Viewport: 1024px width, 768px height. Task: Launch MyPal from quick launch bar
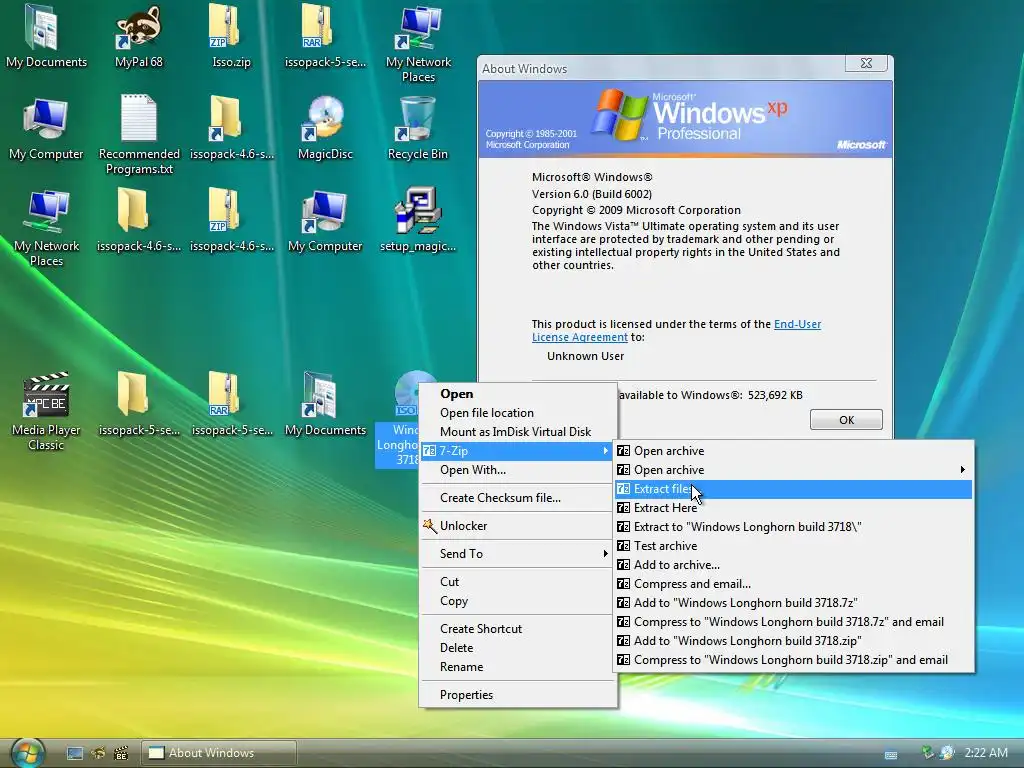(x=98, y=753)
